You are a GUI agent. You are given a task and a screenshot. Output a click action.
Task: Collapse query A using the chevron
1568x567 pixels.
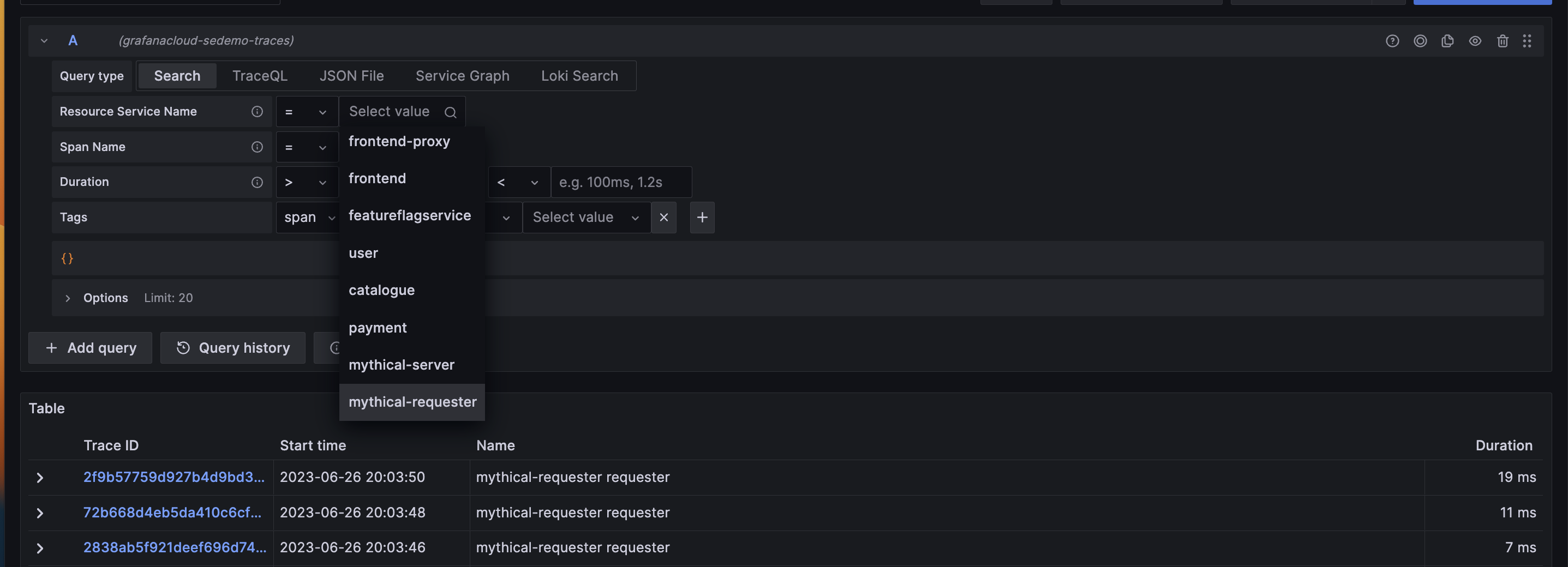(x=44, y=40)
